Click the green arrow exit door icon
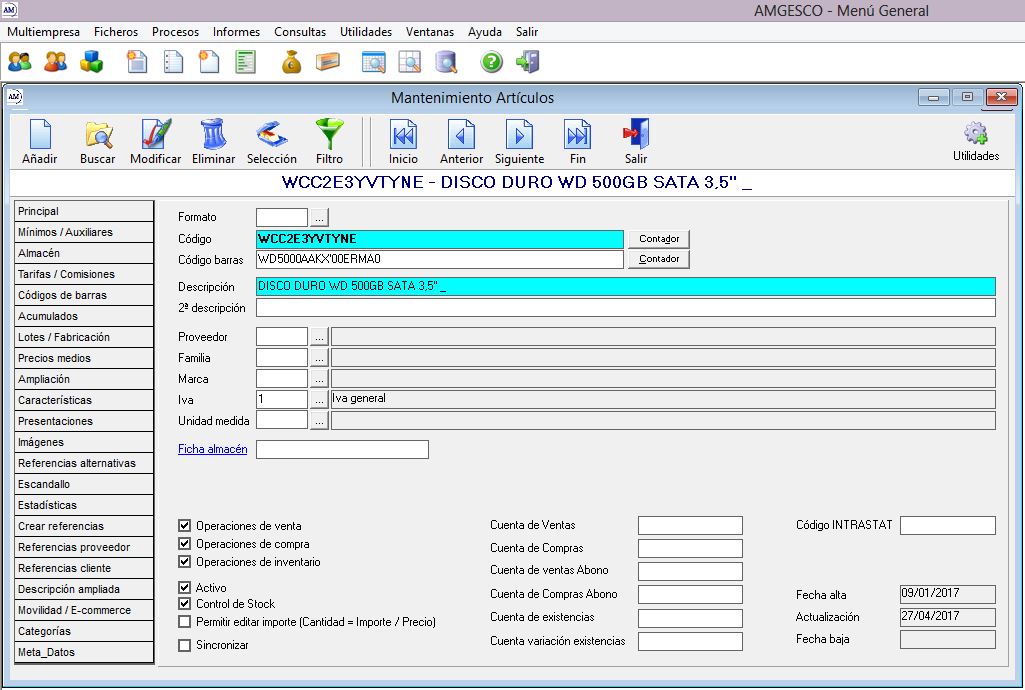1025x690 pixels. (528, 62)
